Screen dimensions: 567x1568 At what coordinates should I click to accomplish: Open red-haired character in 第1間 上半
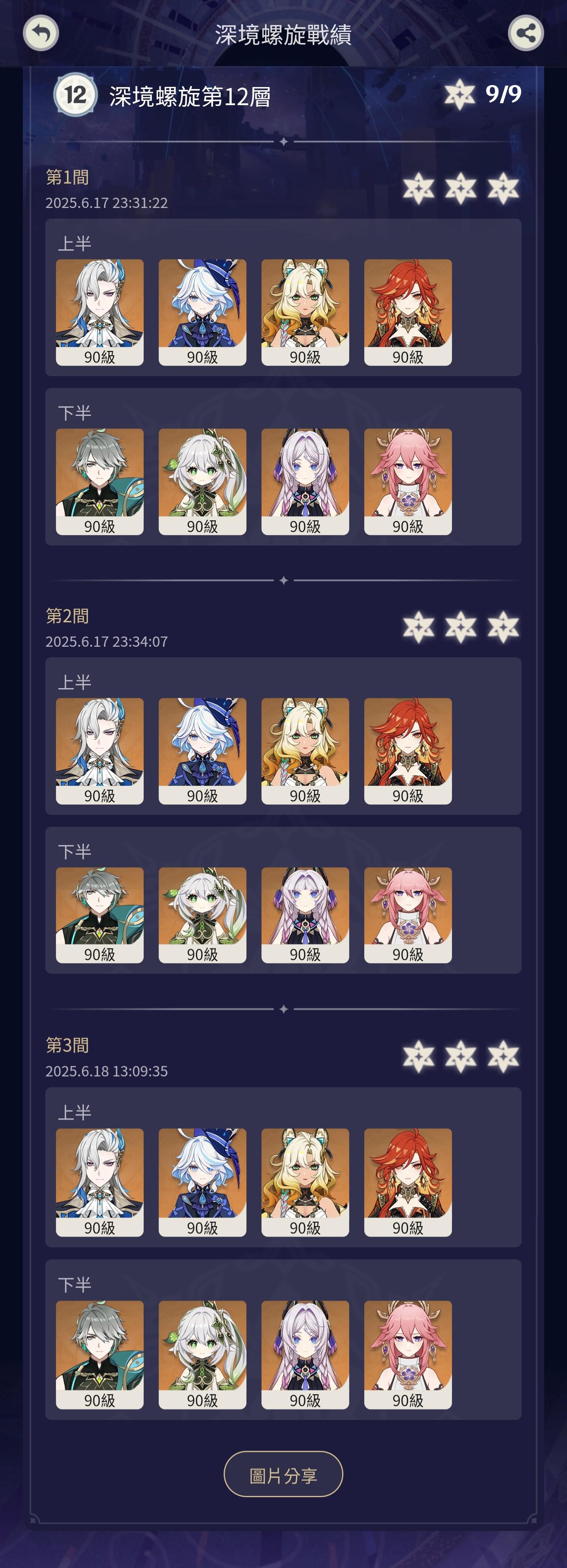(408, 312)
